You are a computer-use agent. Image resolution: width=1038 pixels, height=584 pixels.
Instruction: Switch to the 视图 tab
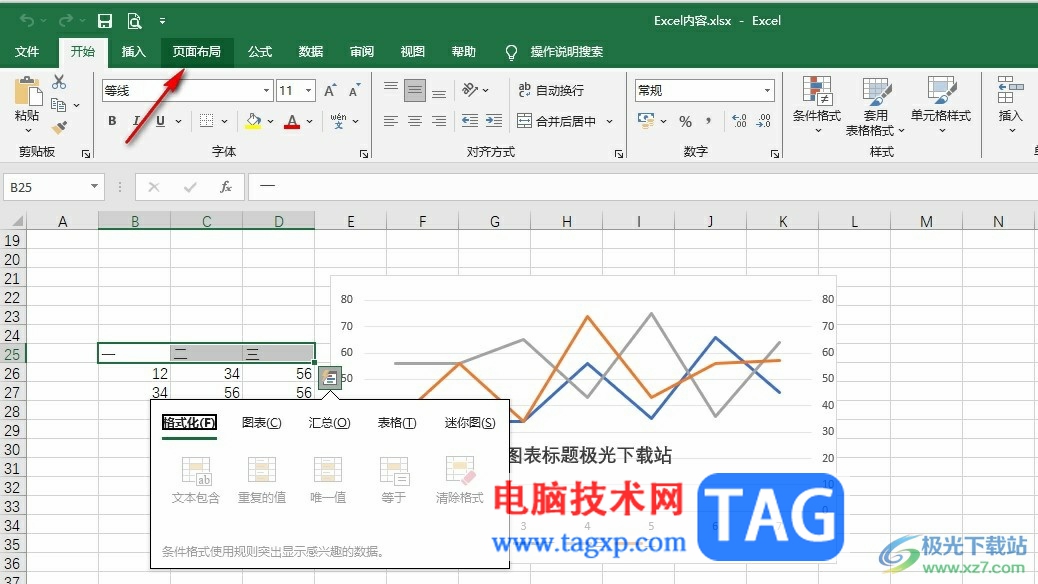[412, 52]
